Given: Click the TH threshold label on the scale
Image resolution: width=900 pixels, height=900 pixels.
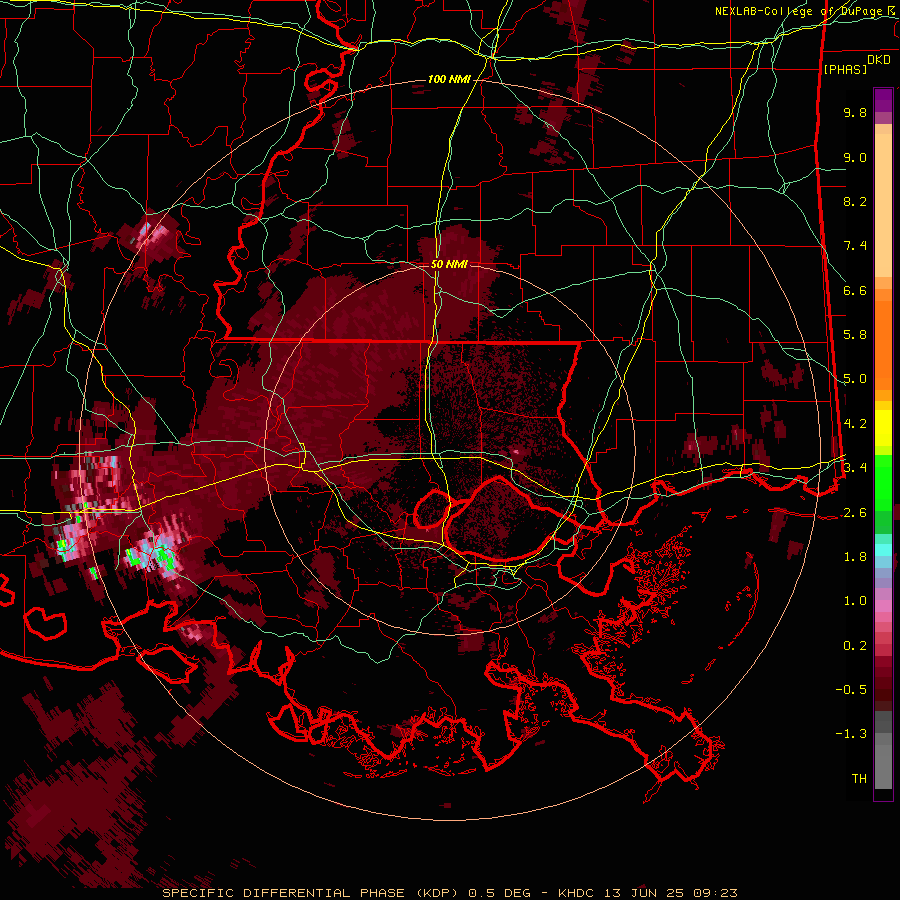Looking at the screenshot, I should (x=859, y=779).
